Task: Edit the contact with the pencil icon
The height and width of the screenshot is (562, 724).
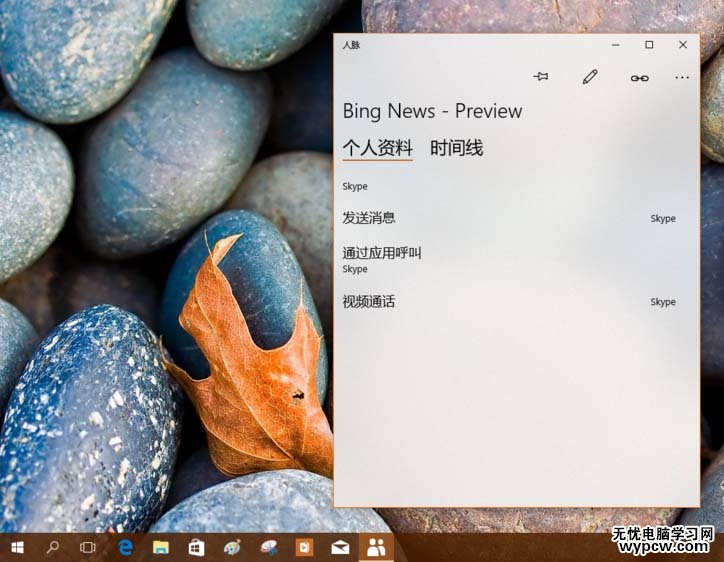Action: click(x=590, y=77)
